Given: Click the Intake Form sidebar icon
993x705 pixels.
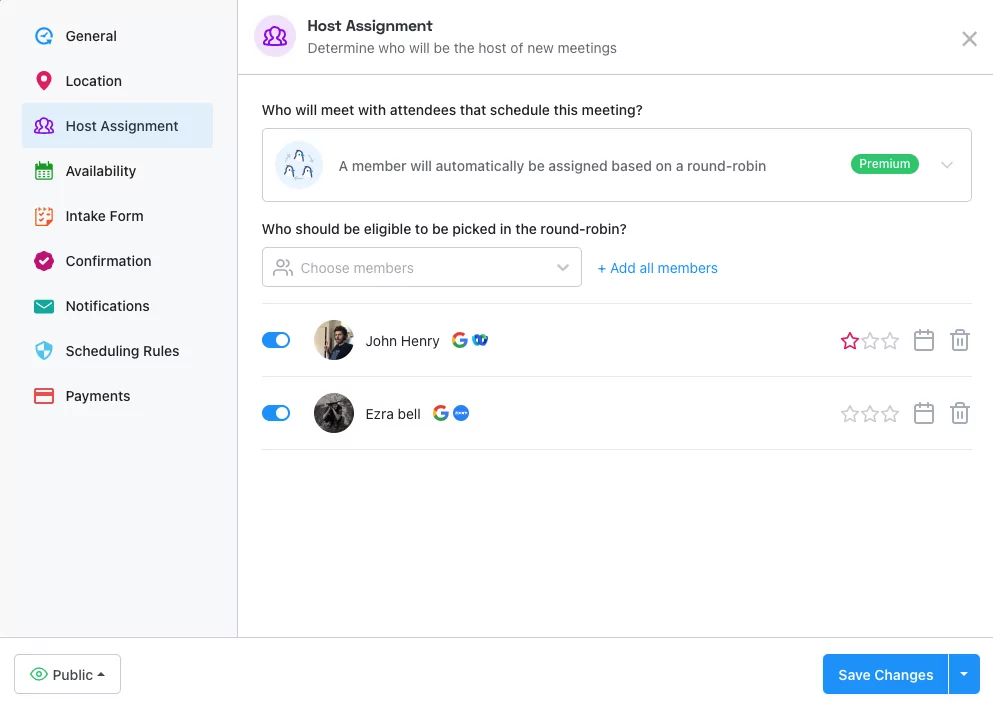Looking at the screenshot, I should [x=43, y=216].
